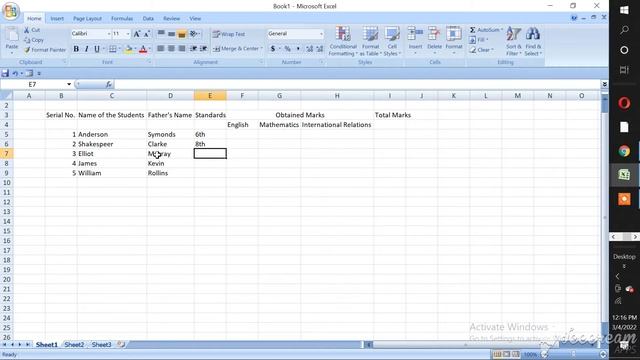This screenshot has width=640, height=360.
Task: Insert function with the fx button
Action: tap(109, 84)
